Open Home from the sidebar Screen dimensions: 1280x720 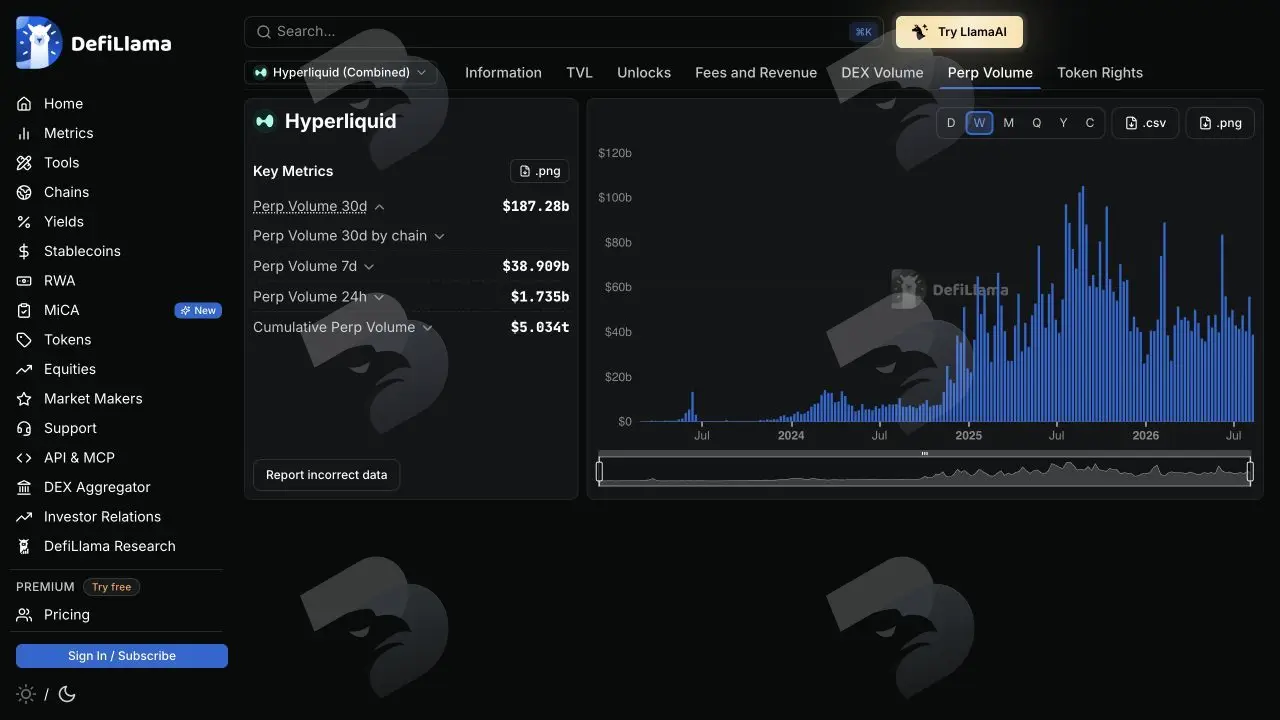pyautogui.click(x=63, y=103)
